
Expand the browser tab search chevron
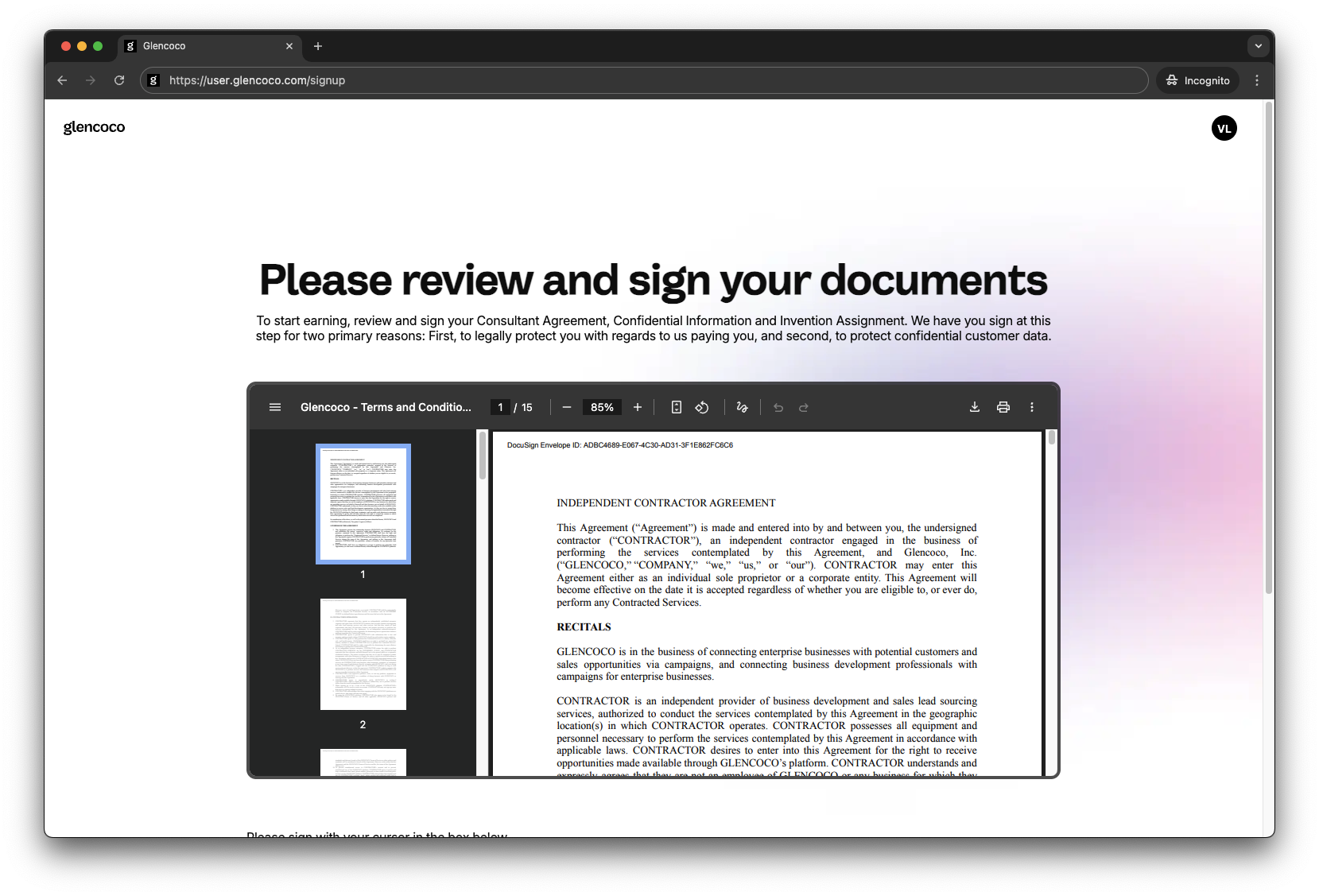click(x=1258, y=46)
